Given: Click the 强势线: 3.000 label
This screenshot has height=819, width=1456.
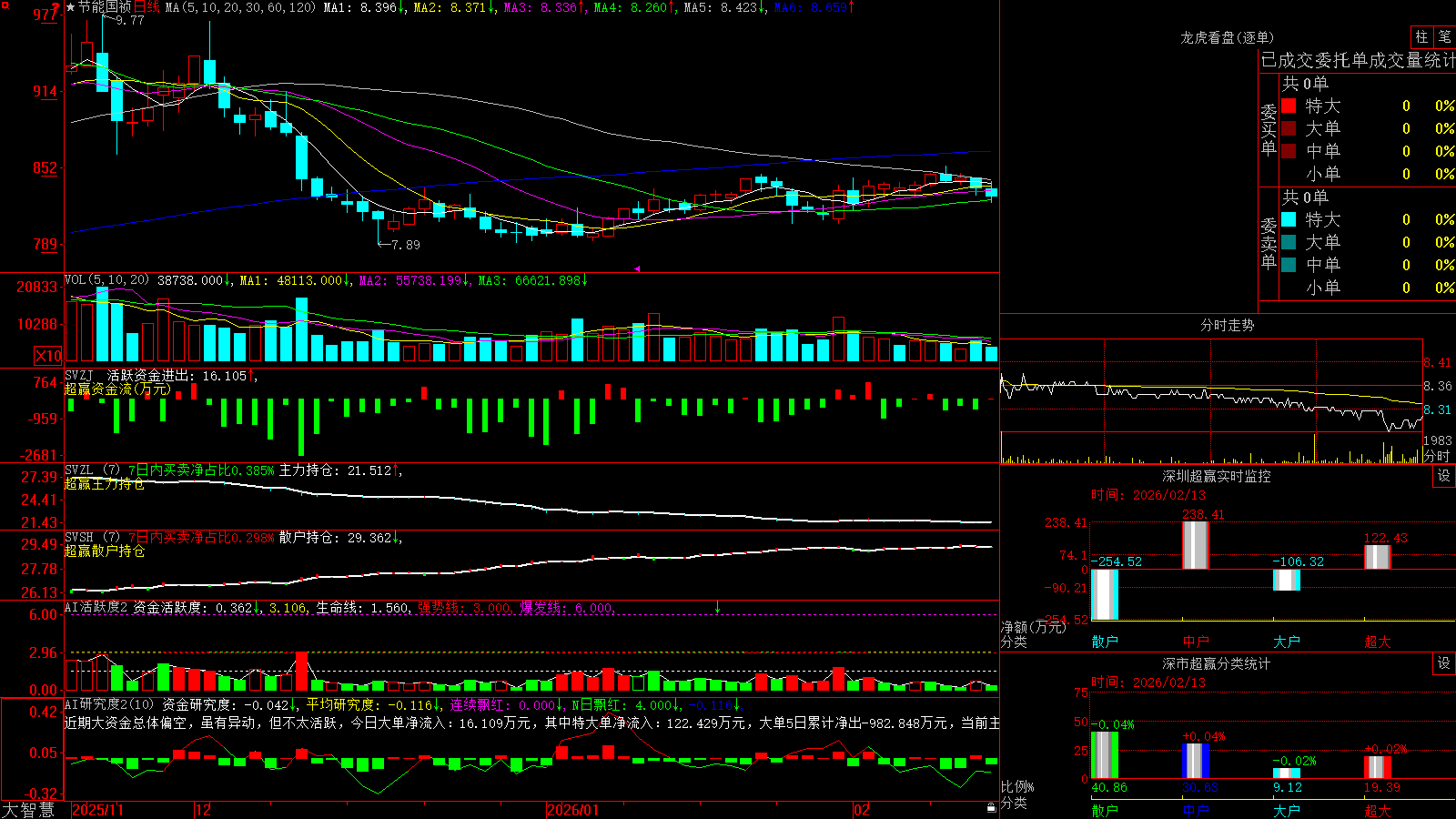Looking at the screenshot, I should 465,608.
